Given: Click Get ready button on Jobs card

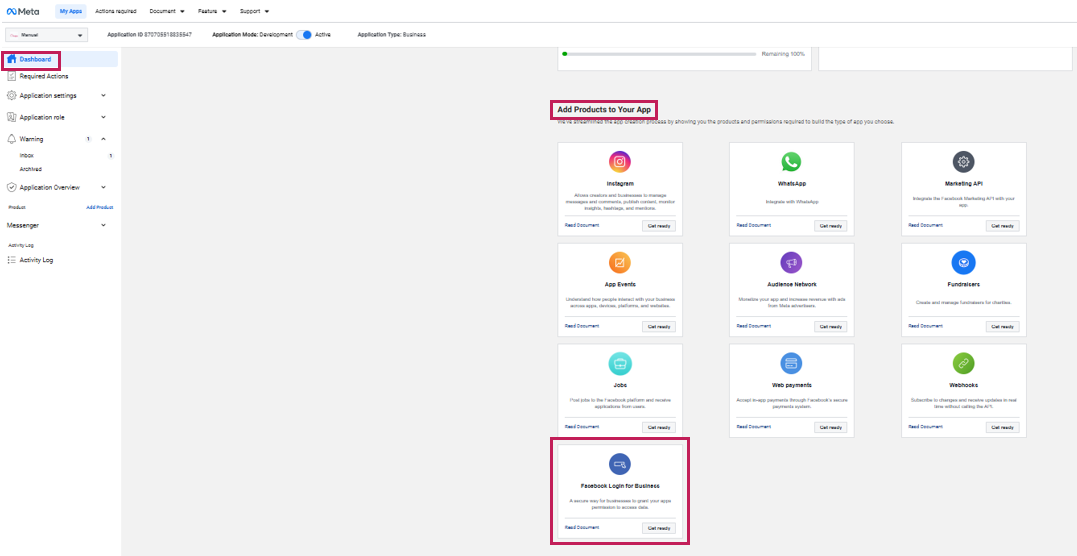Looking at the screenshot, I should (x=658, y=427).
